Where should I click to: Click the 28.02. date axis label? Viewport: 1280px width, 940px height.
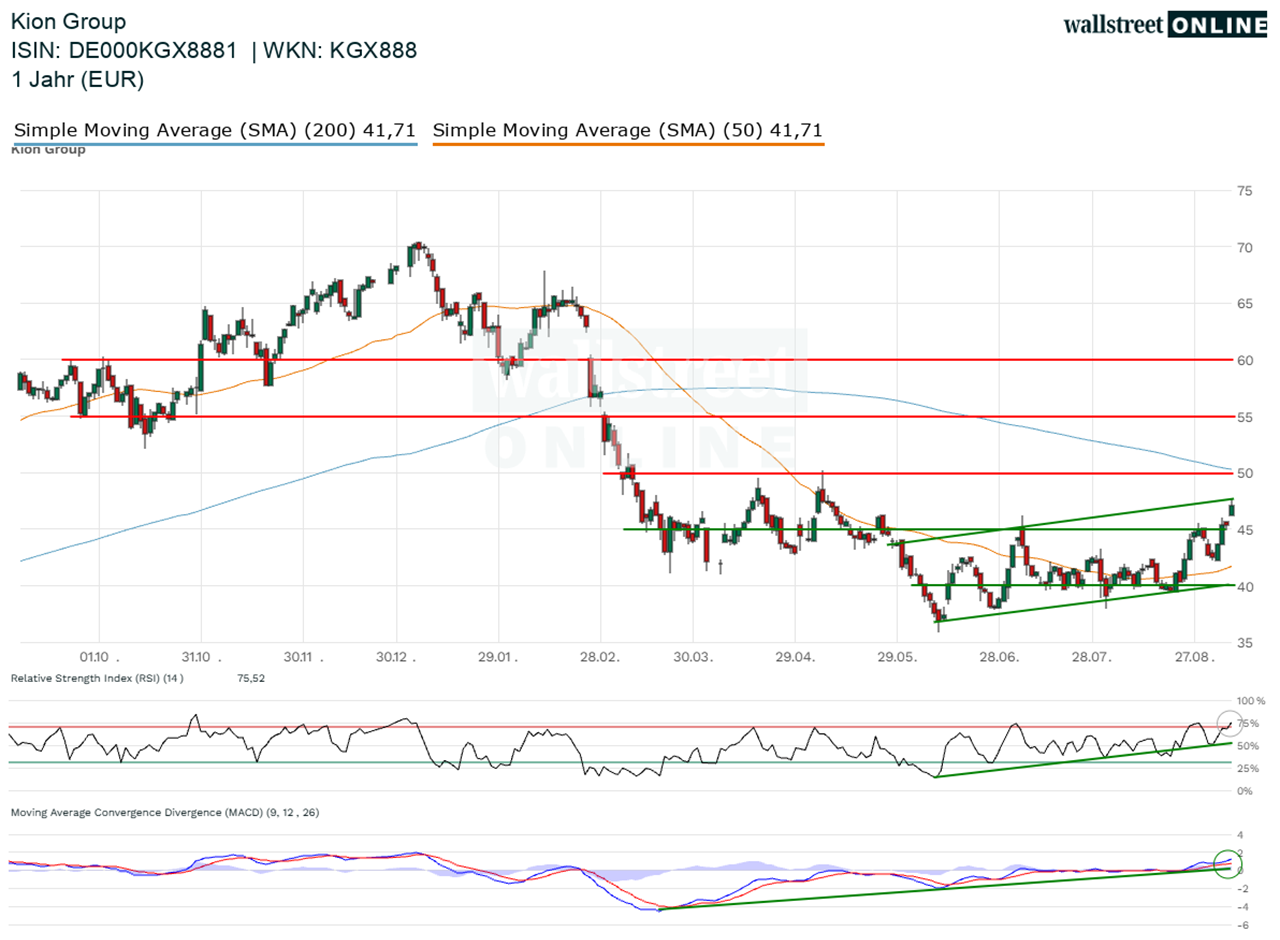599,657
